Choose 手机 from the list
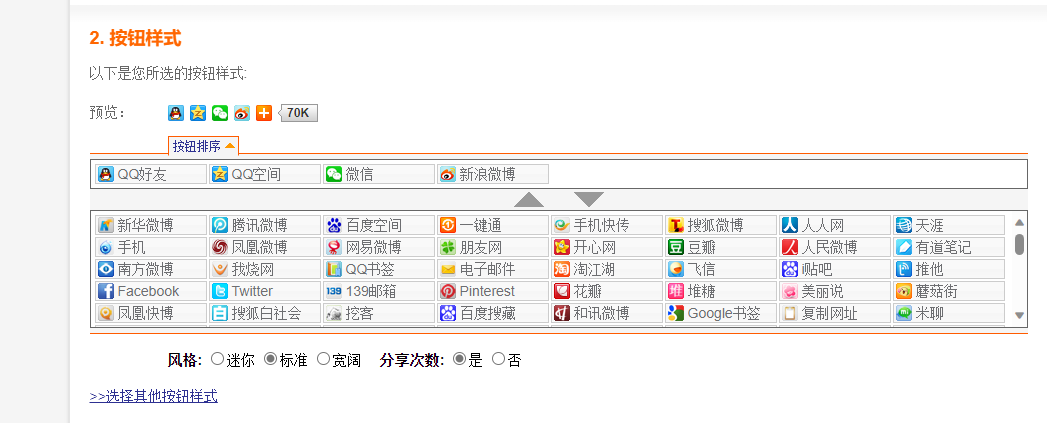1047x423 pixels. click(x=151, y=247)
